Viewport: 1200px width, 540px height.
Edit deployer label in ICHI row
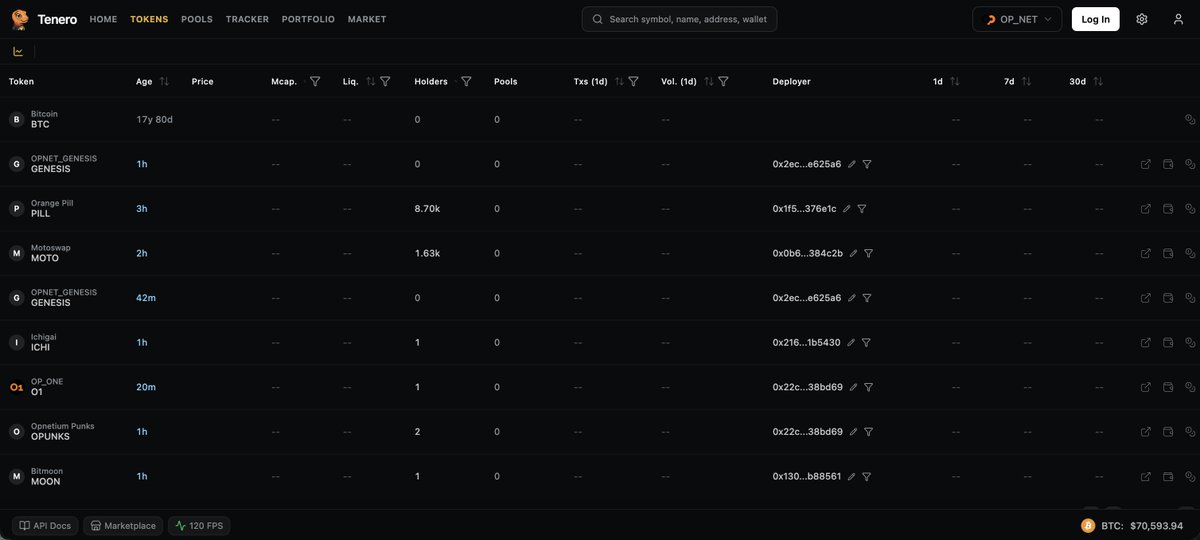851,343
